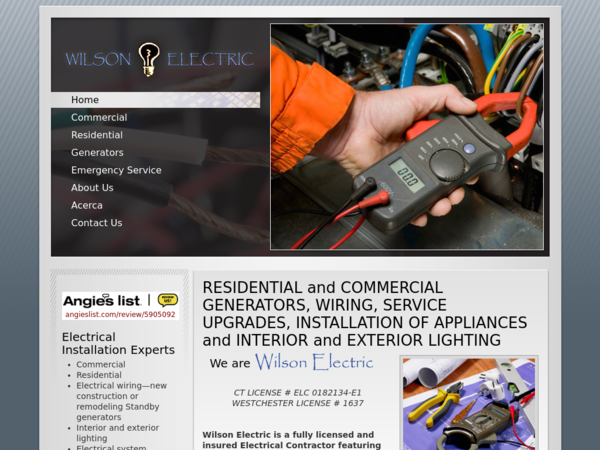Click the yellow Review Us speech-bubble icon

(x=168, y=300)
